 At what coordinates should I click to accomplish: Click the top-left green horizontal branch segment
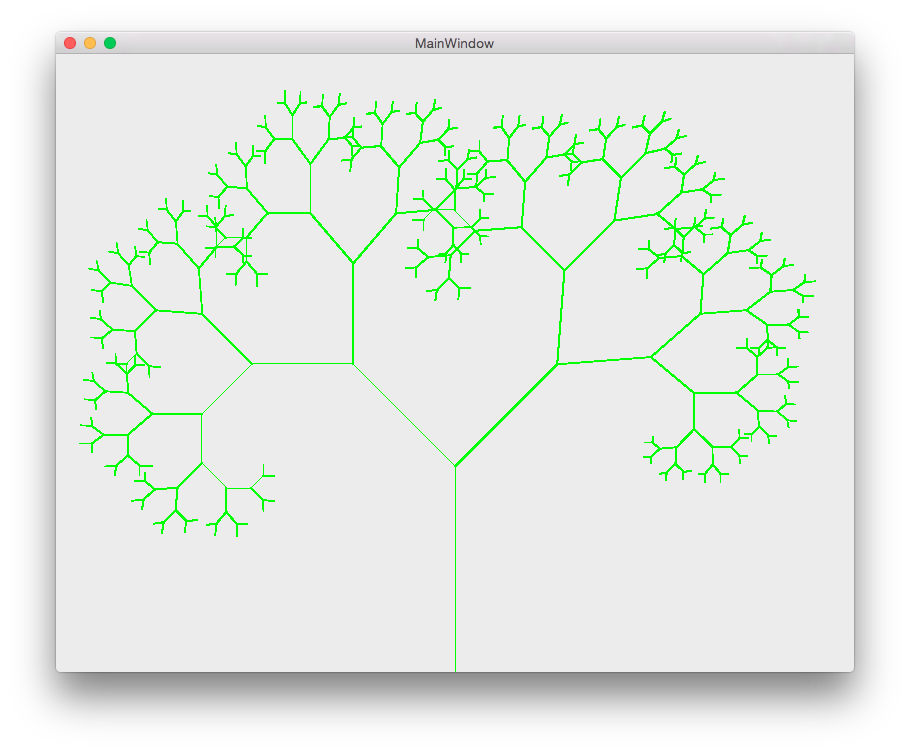pyautogui.click(x=289, y=212)
